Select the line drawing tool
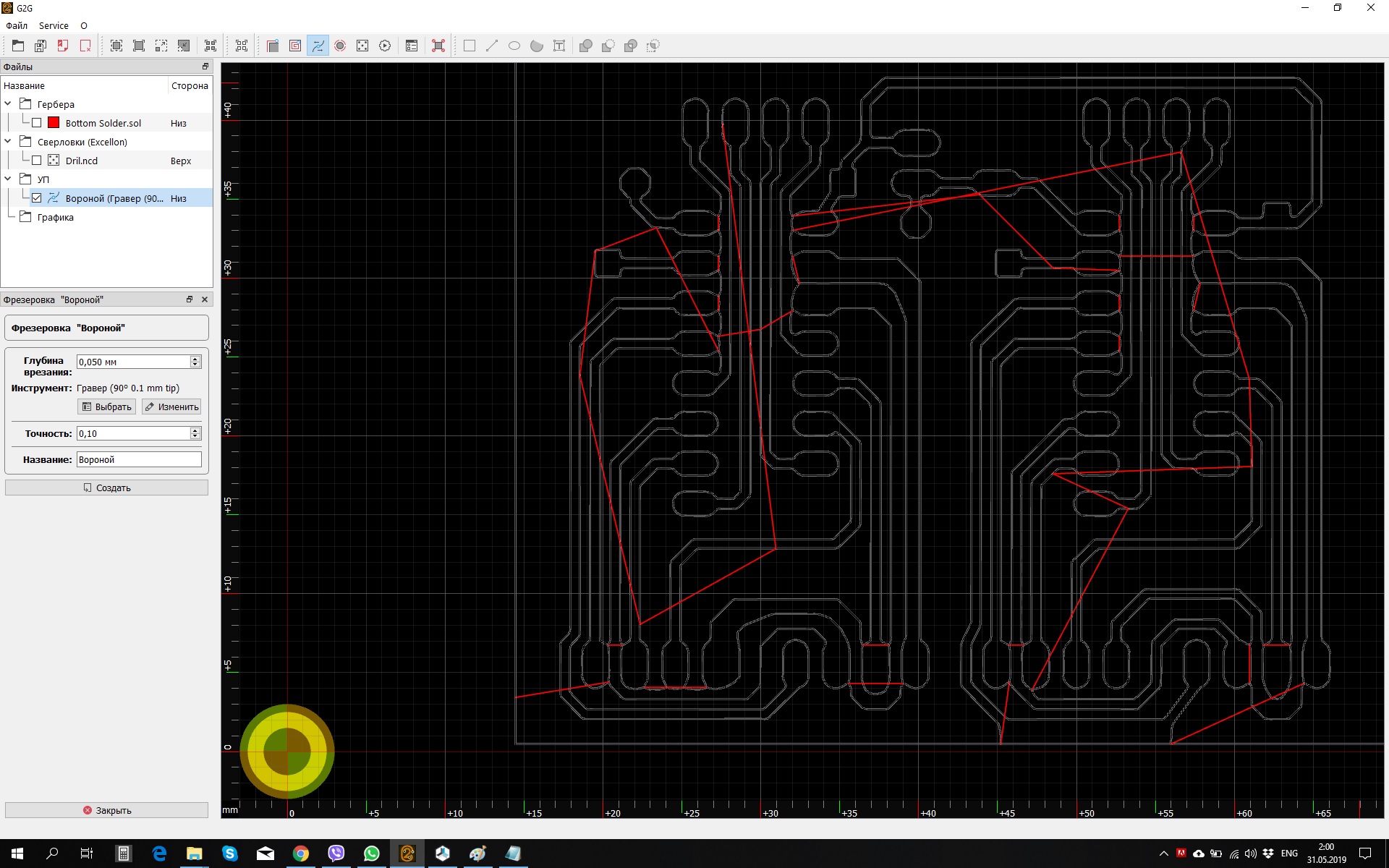The image size is (1389, 868). pos(492,46)
